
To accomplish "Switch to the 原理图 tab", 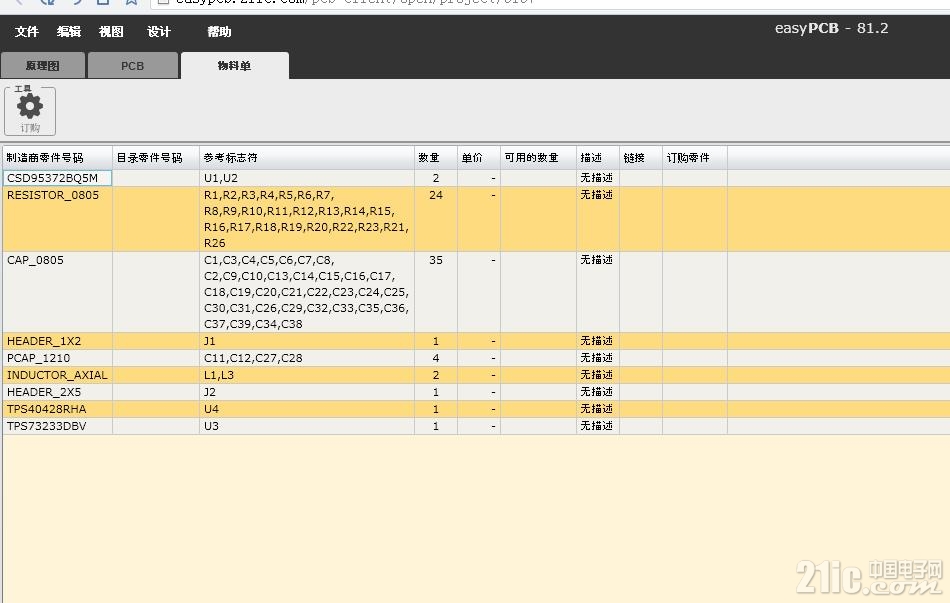I will tap(42, 65).
